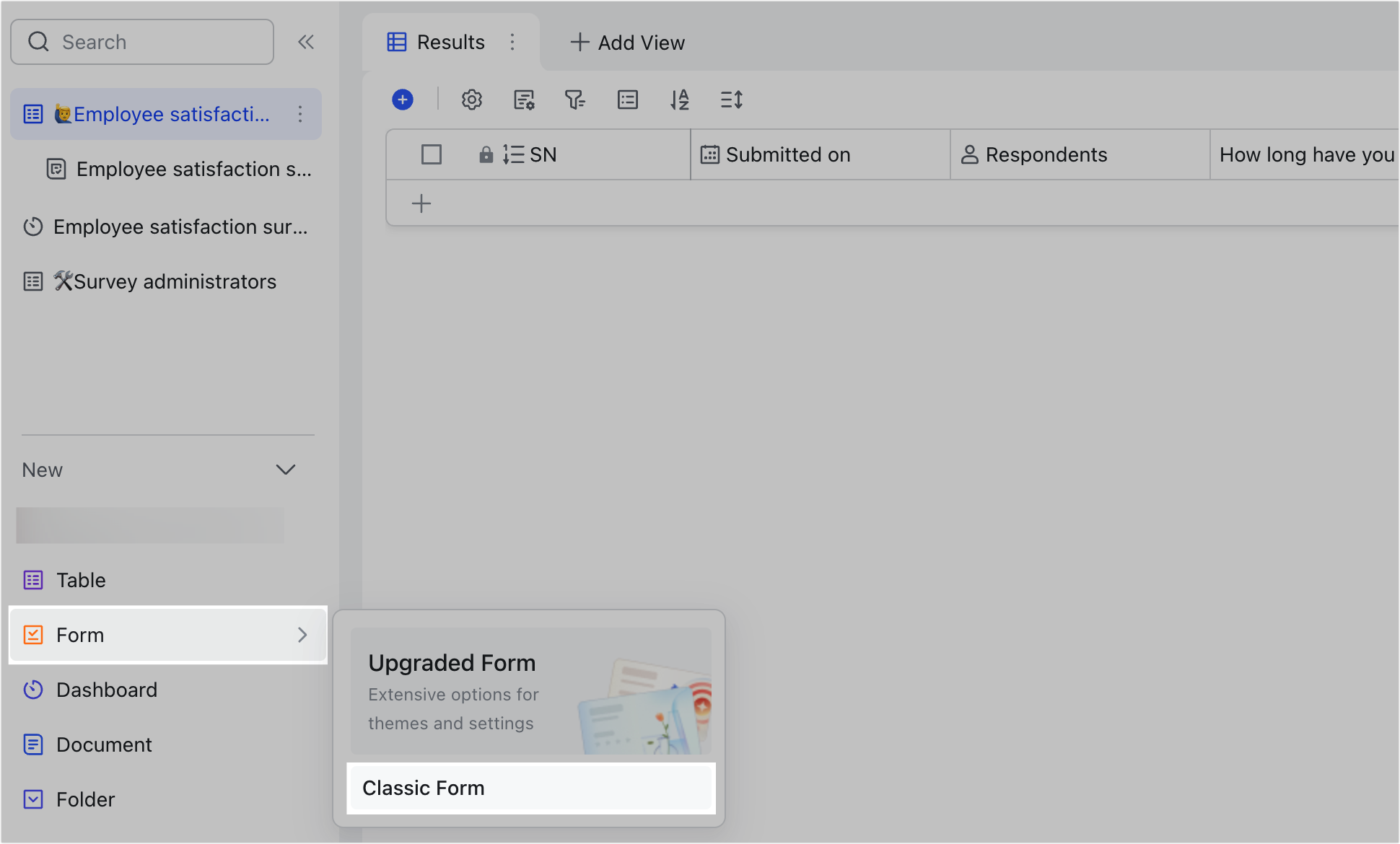Click the Search input field
Screen dimensions: 1400x844
pos(142,42)
